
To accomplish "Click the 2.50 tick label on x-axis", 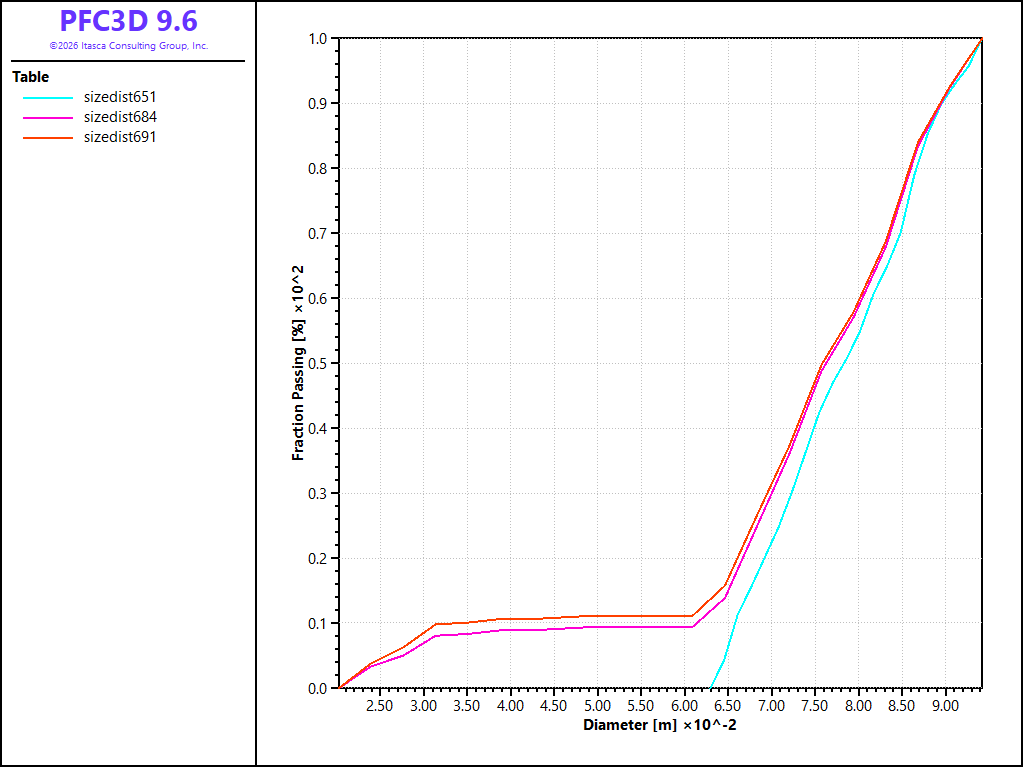I will pos(380,706).
